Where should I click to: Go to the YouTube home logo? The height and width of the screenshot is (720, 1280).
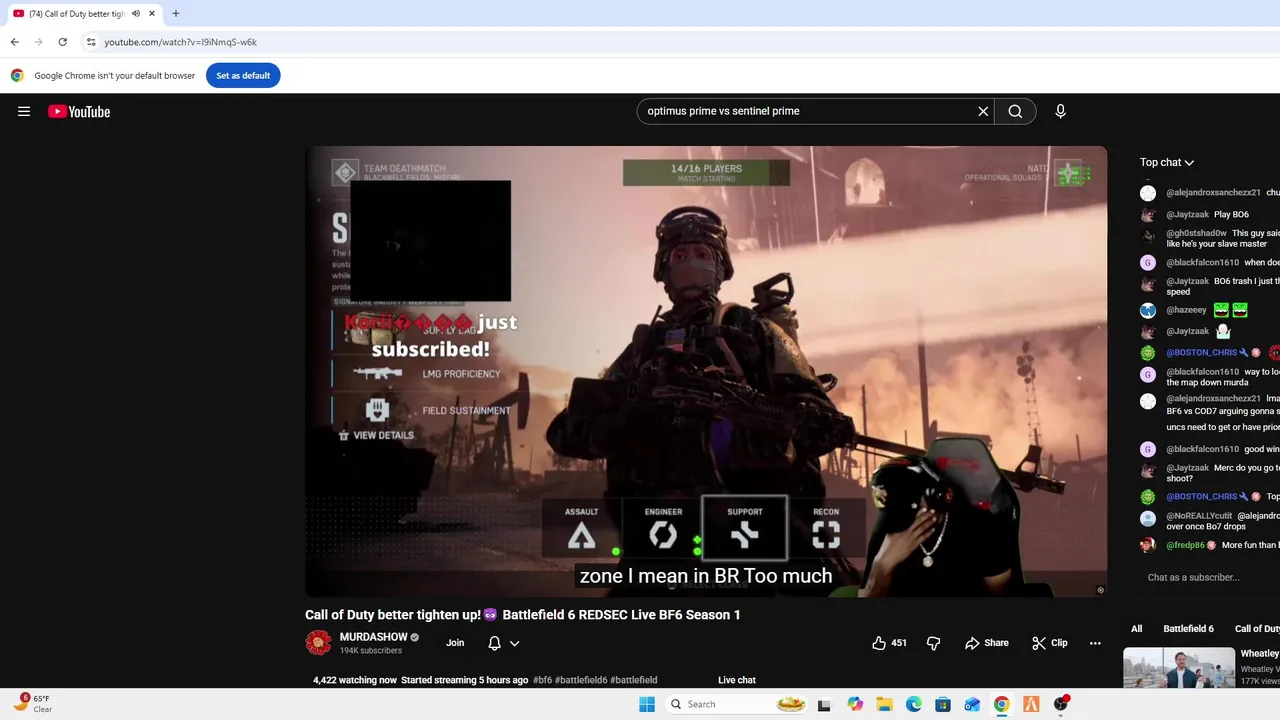tap(79, 111)
